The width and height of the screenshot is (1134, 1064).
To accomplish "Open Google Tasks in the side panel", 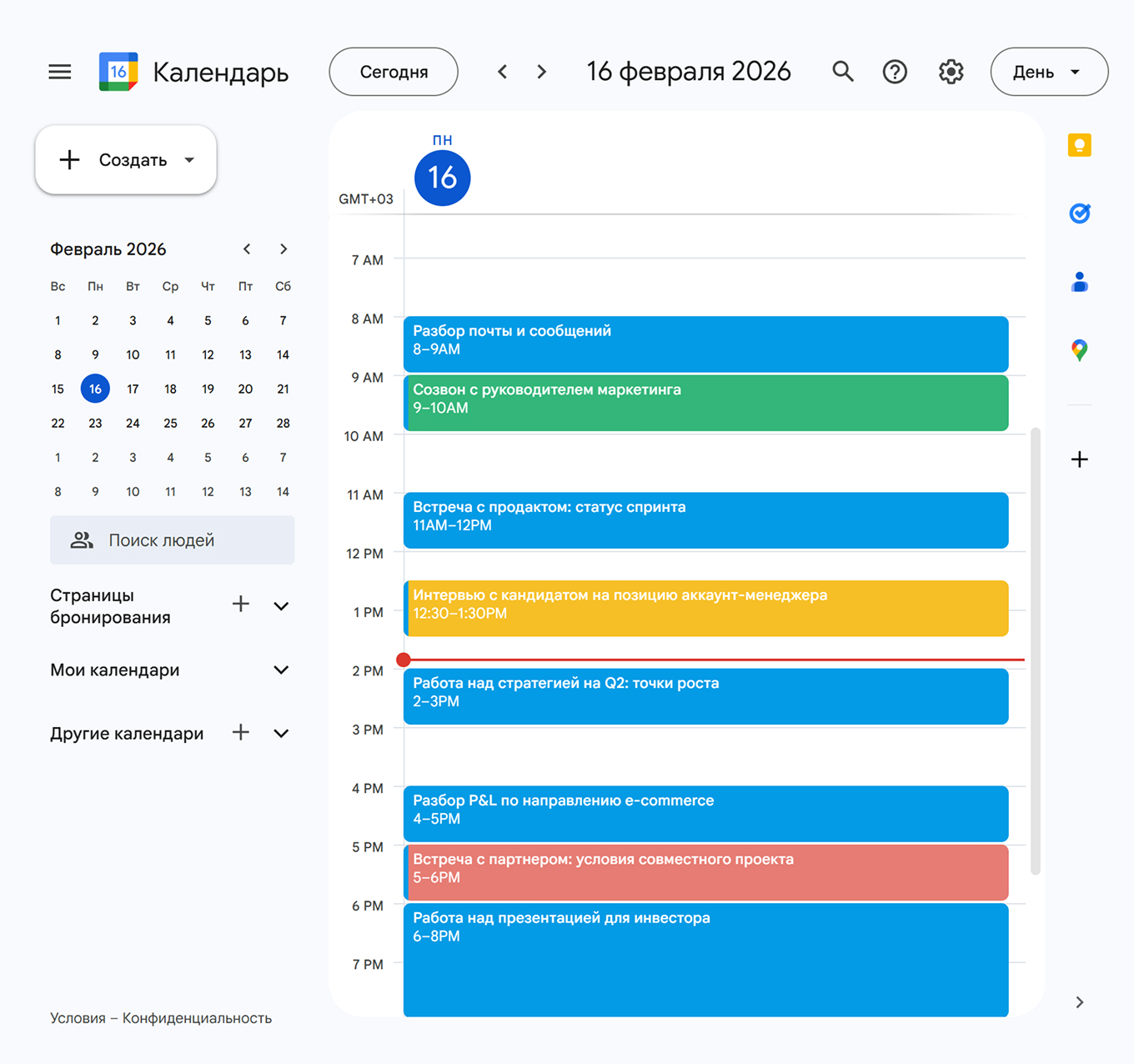I will [x=1079, y=213].
